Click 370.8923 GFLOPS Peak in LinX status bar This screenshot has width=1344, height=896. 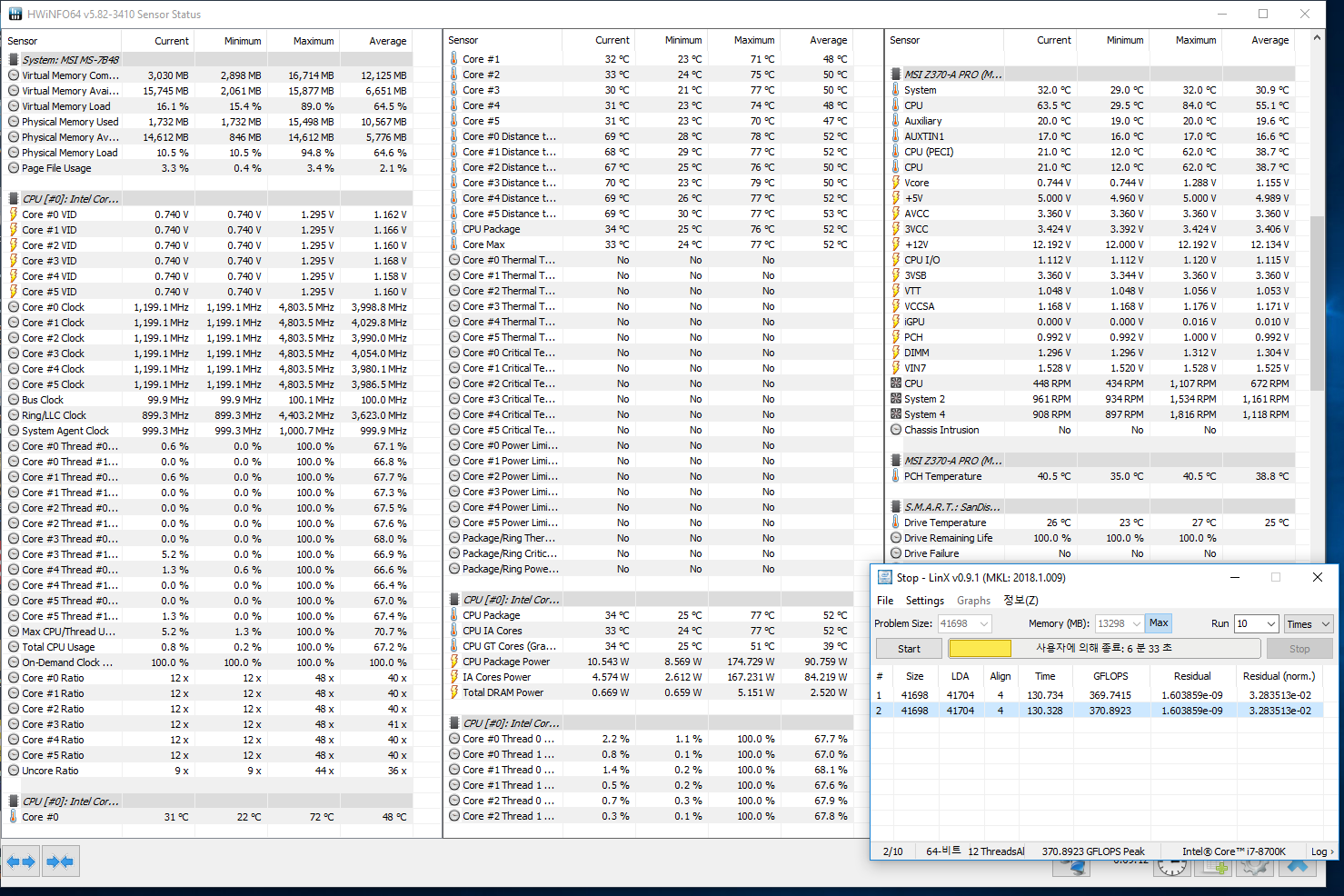click(1093, 851)
